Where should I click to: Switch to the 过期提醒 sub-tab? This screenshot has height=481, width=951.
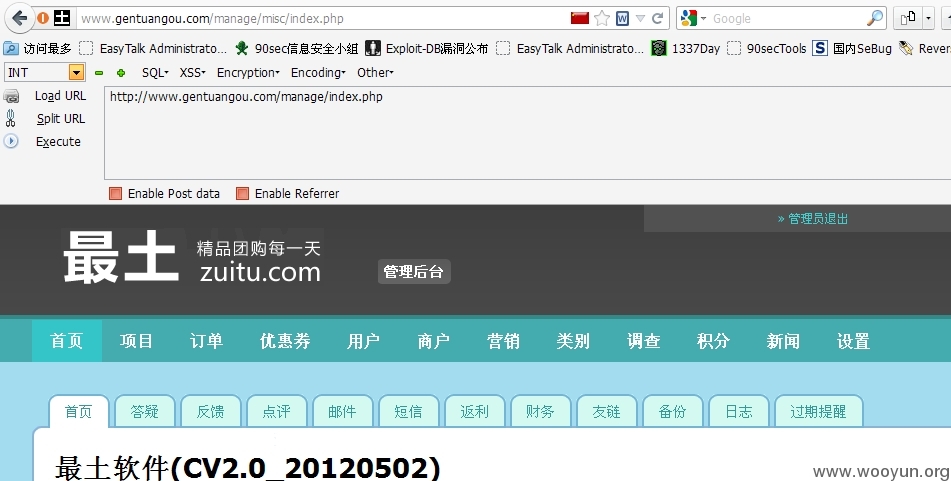(x=818, y=411)
